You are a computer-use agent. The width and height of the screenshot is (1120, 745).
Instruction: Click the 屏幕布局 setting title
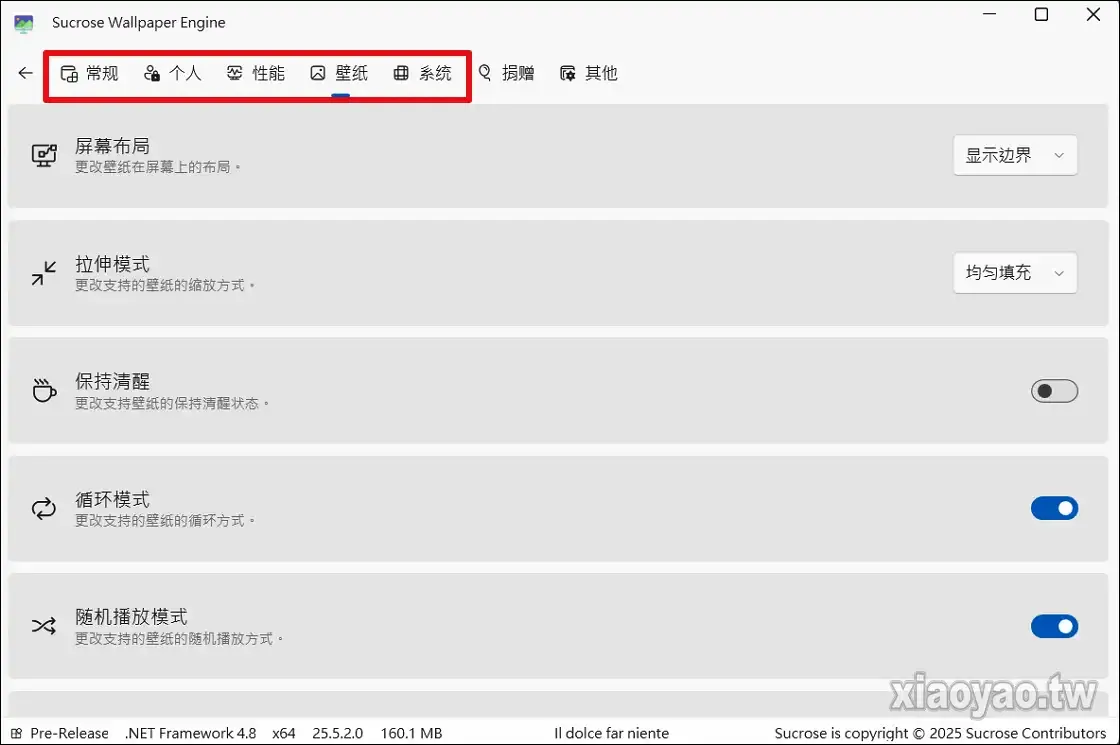[x=112, y=146]
